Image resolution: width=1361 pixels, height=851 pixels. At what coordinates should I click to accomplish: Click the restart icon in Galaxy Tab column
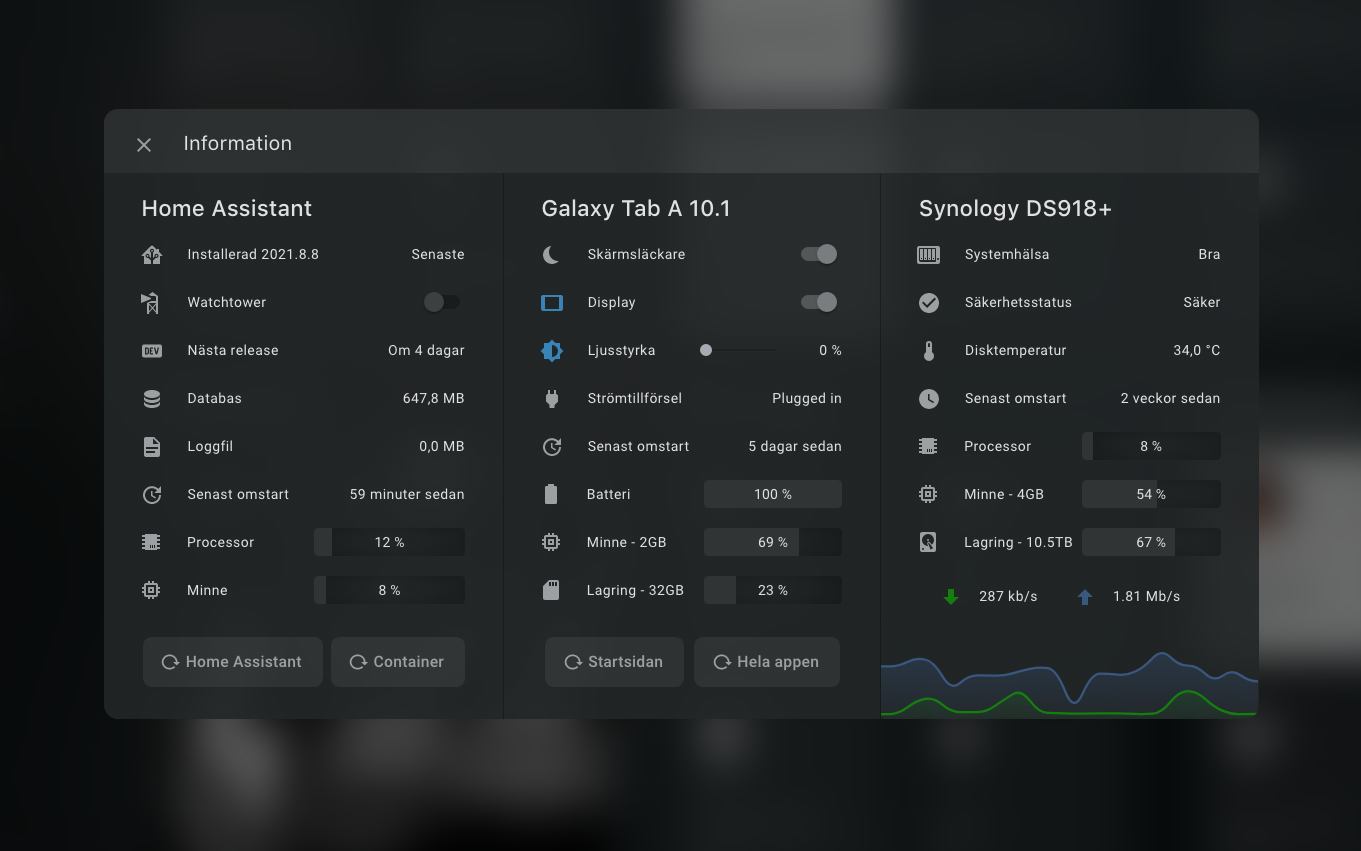[552, 447]
